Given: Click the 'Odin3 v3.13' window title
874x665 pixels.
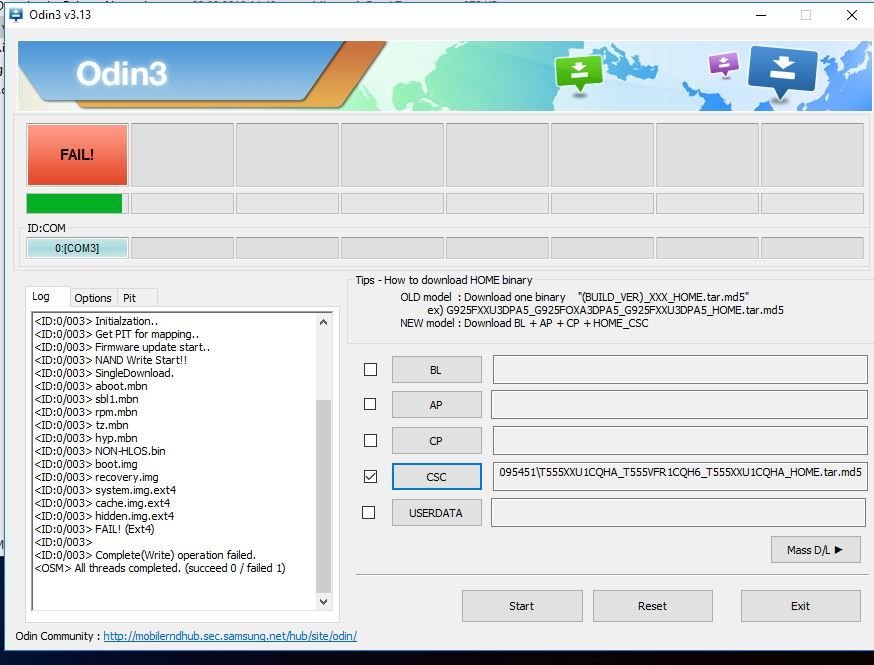Looking at the screenshot, I should [60, 15].
